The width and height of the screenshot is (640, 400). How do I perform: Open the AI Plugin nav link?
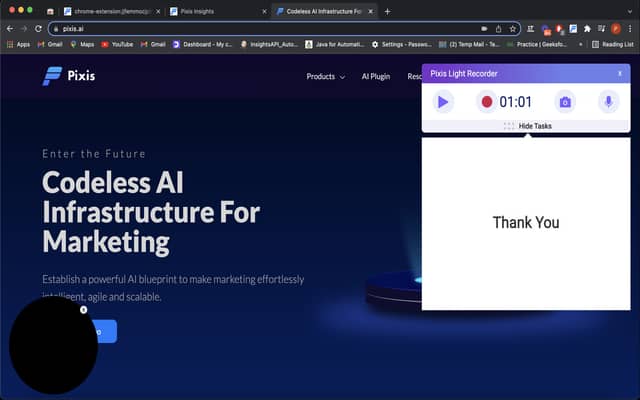[376, 76]
